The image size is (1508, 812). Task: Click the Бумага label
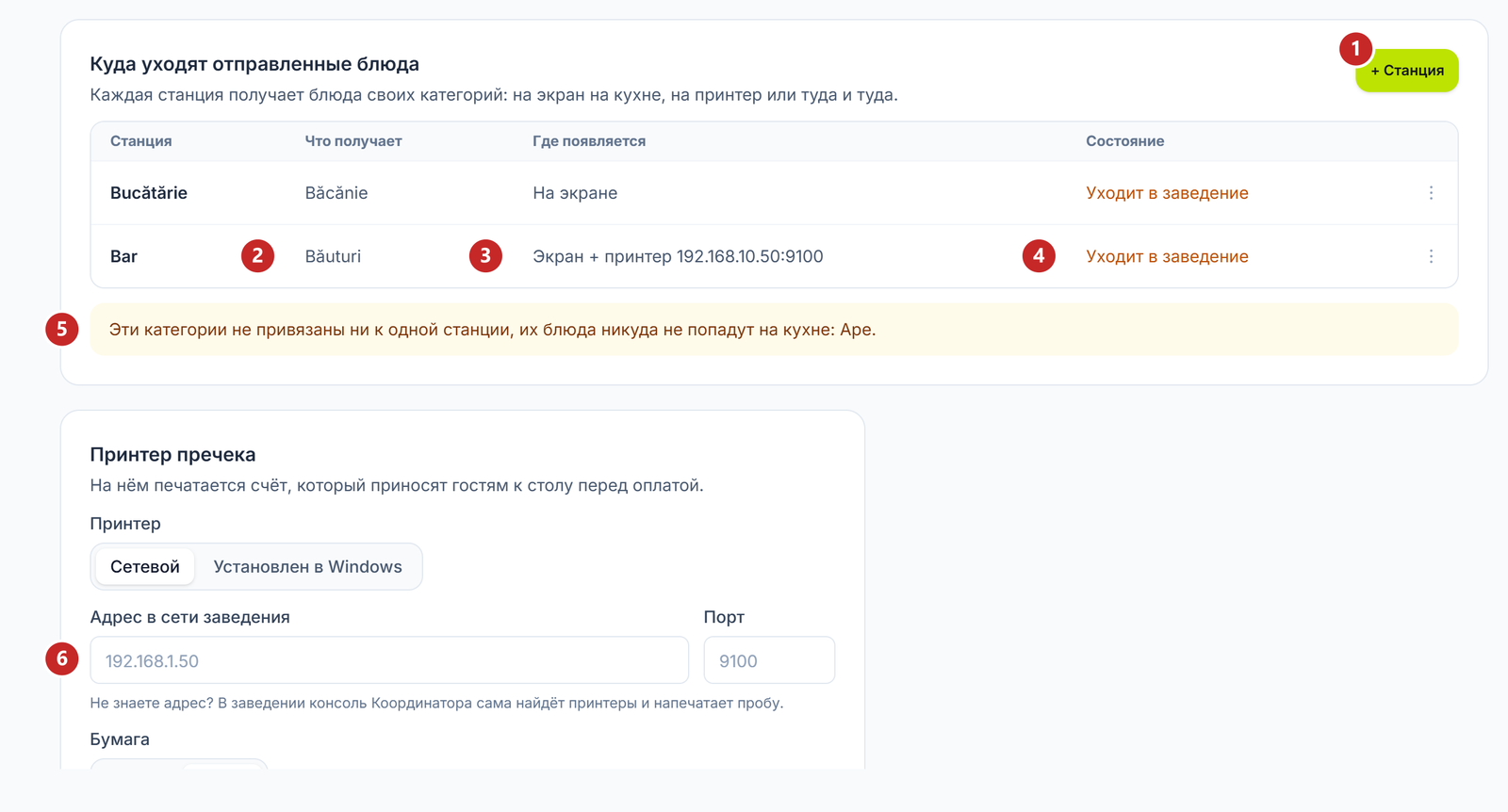coord(120,739)
